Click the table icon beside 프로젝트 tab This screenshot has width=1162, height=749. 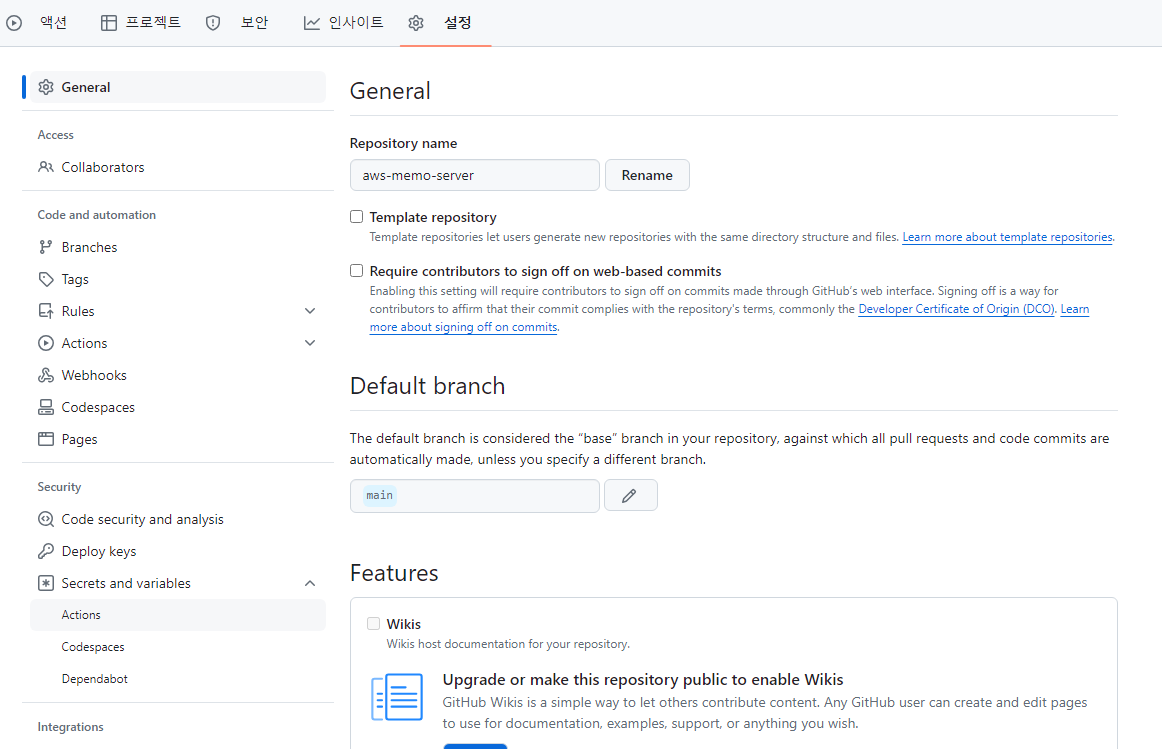click(109, 23)
